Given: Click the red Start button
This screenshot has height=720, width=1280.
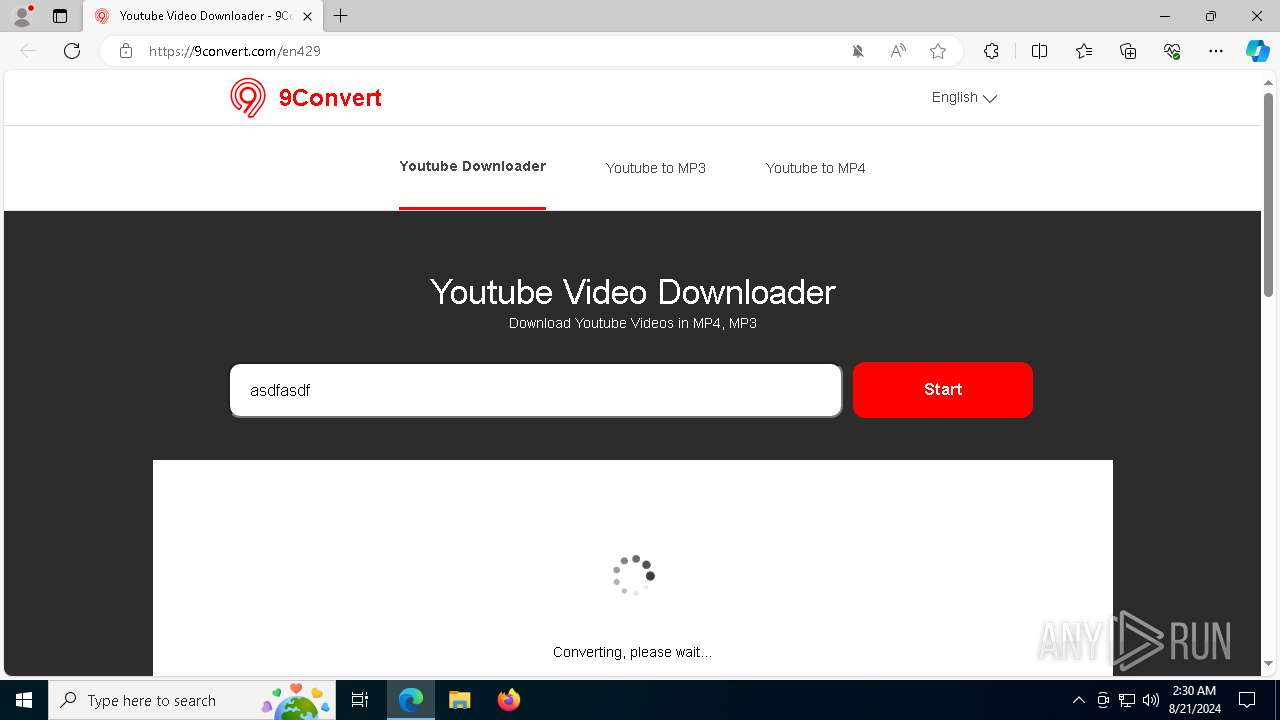Looking at the screenshot, I should (x=943, y=390).
